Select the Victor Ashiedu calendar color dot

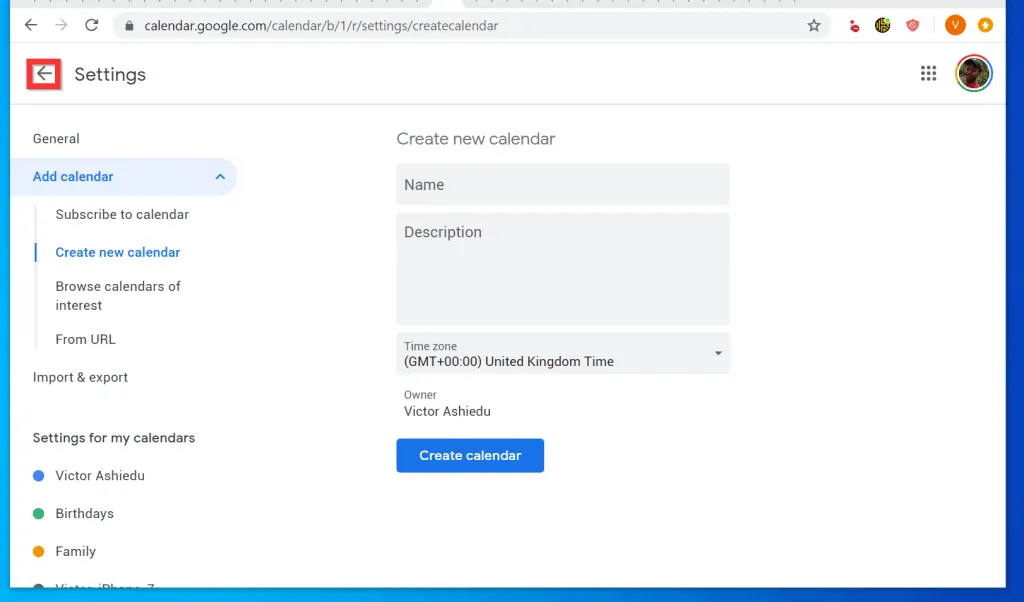37,476
